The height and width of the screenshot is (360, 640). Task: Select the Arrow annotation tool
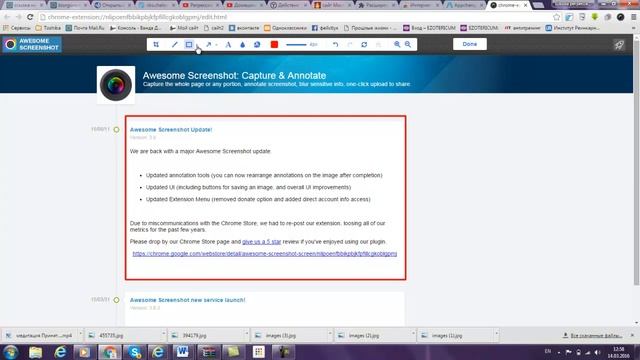click(209, 44)
